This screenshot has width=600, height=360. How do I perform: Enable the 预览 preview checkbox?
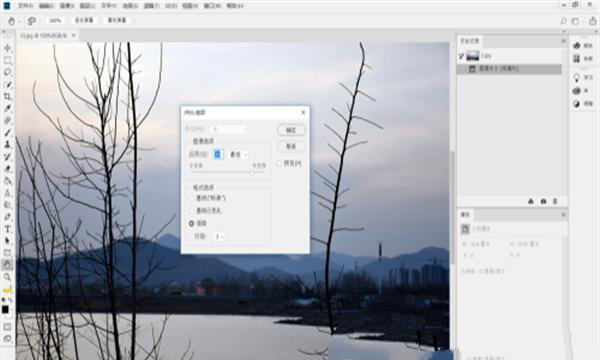(x=279, y=163)
